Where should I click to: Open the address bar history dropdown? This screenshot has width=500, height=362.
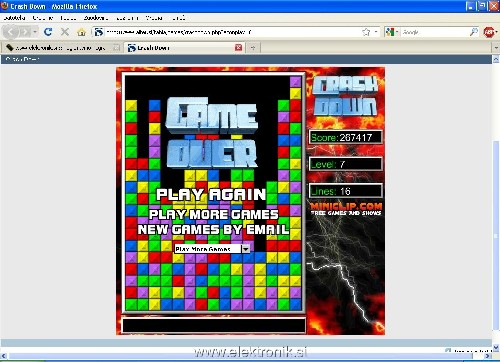pyautogui.click(x=376, y=32)
